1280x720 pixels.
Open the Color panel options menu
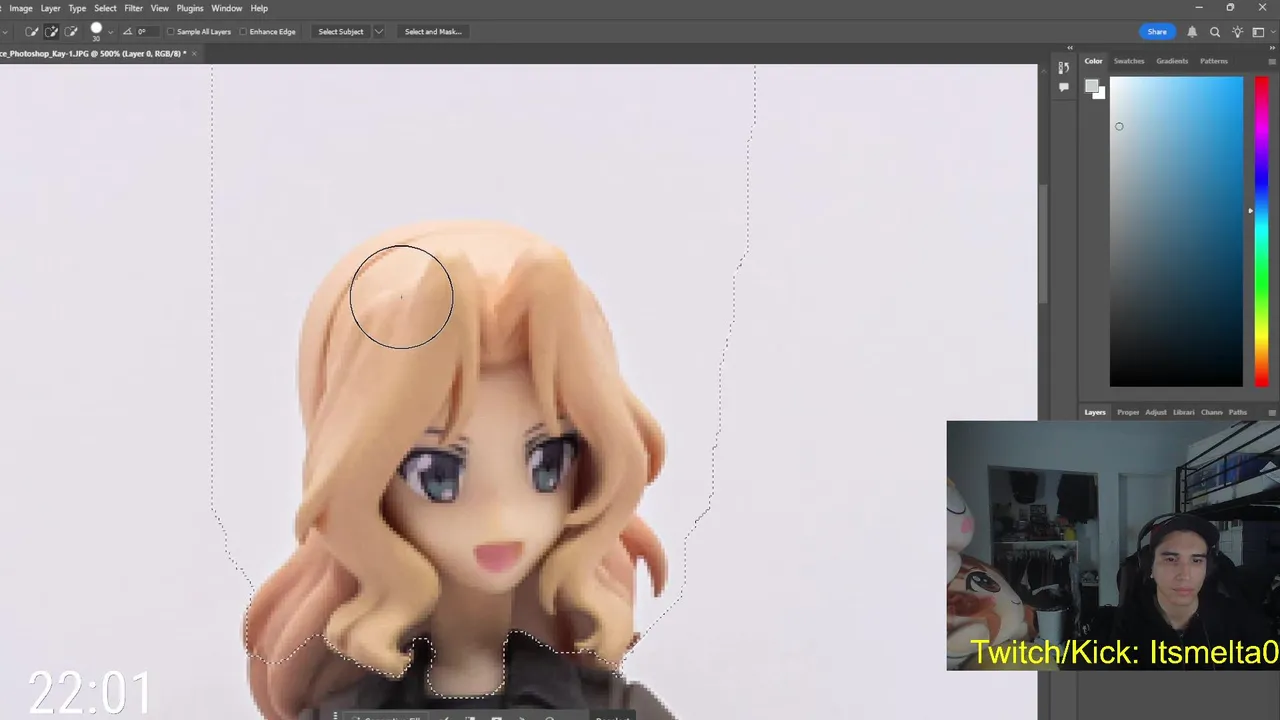1272,61
